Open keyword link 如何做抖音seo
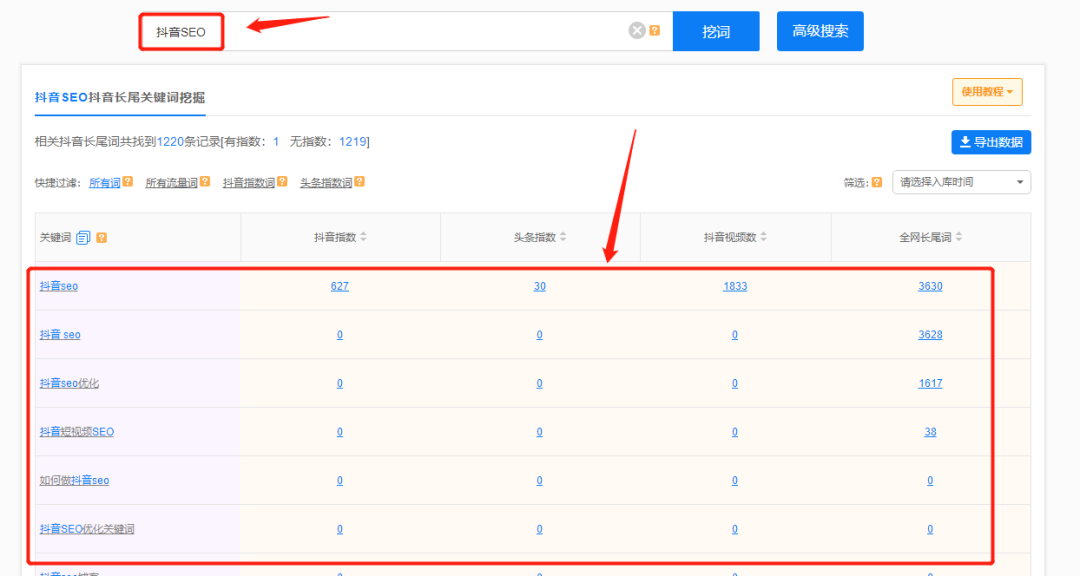The image size is (1080, 576). pos(74,480)
